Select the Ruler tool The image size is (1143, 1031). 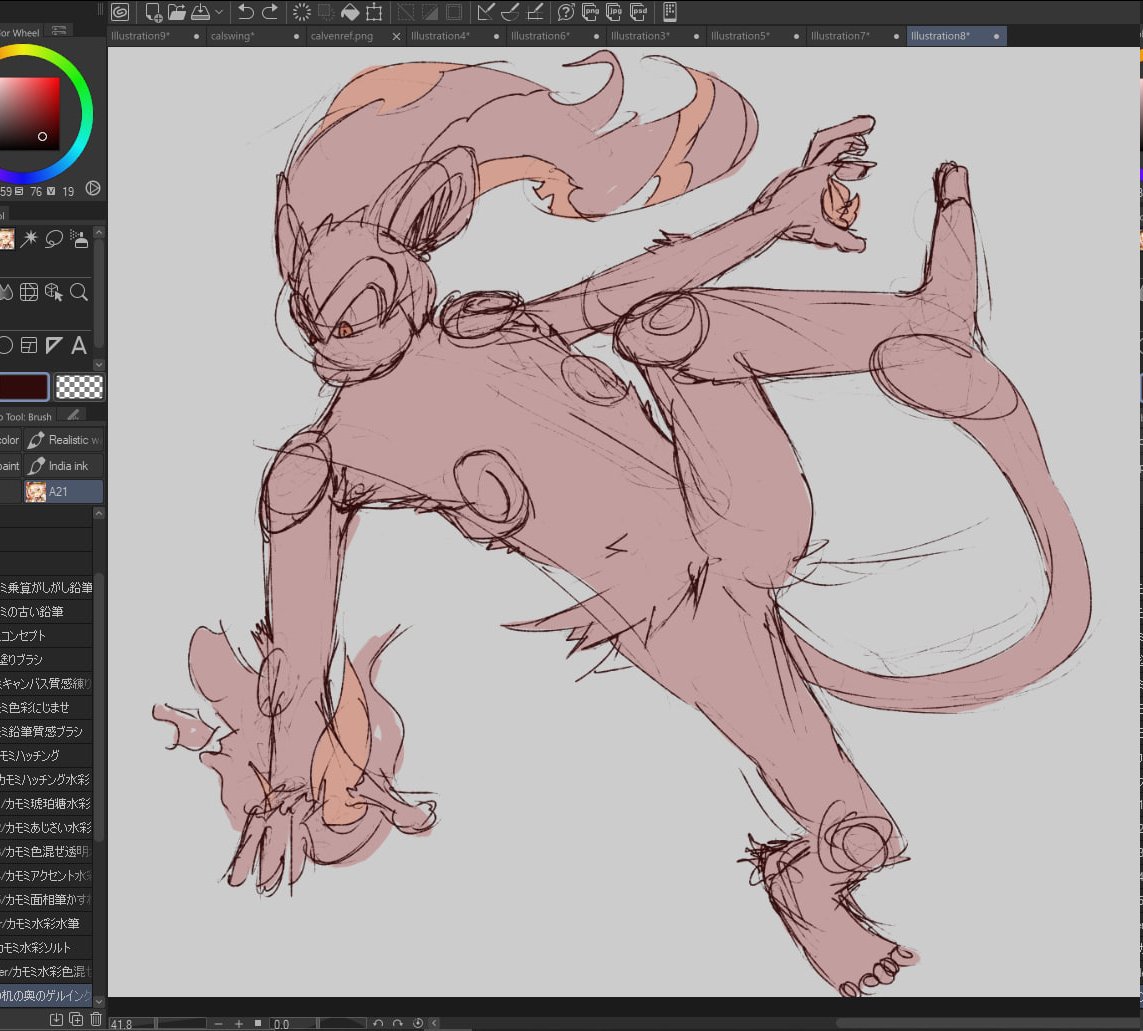tap(54, 345)
